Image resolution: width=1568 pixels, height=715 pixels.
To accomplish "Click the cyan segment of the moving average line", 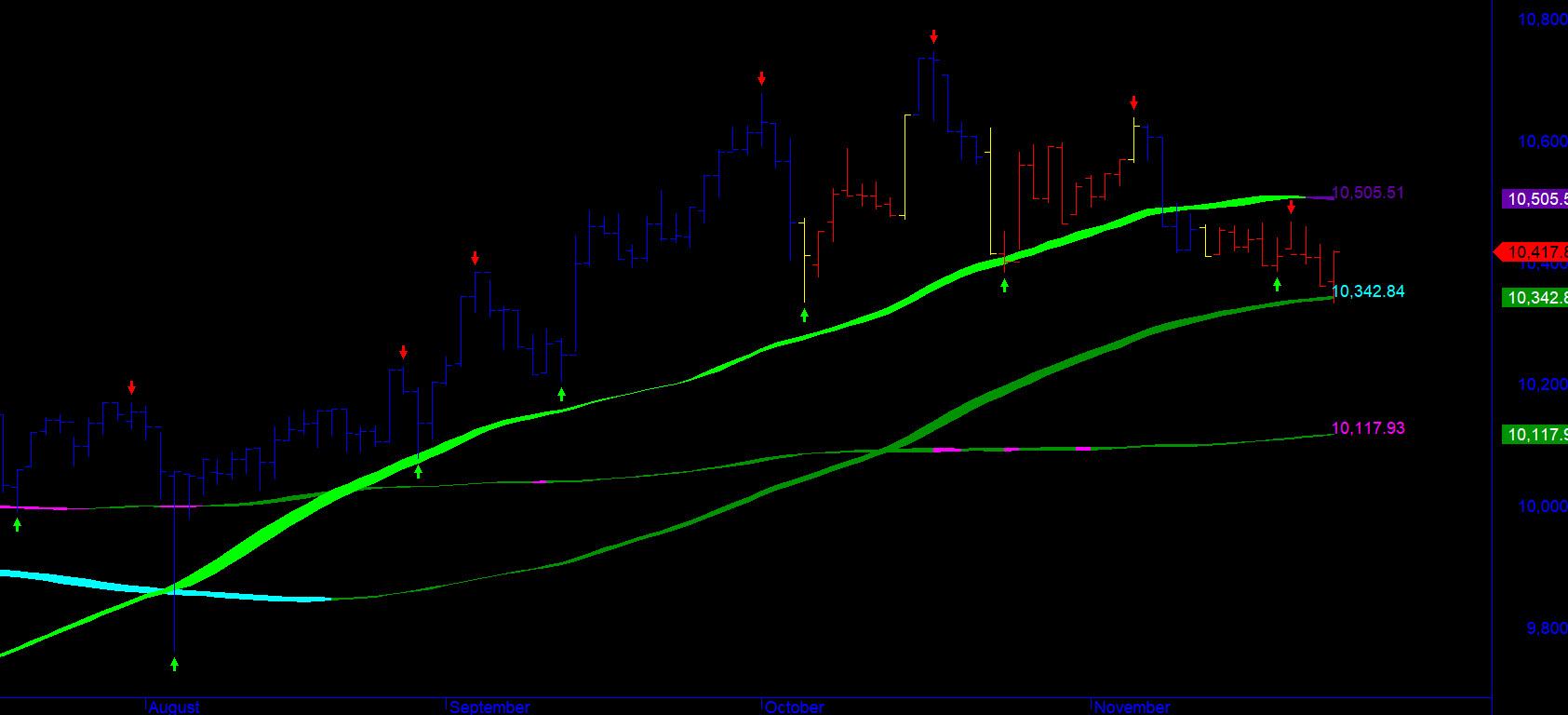I will [168, 589].
